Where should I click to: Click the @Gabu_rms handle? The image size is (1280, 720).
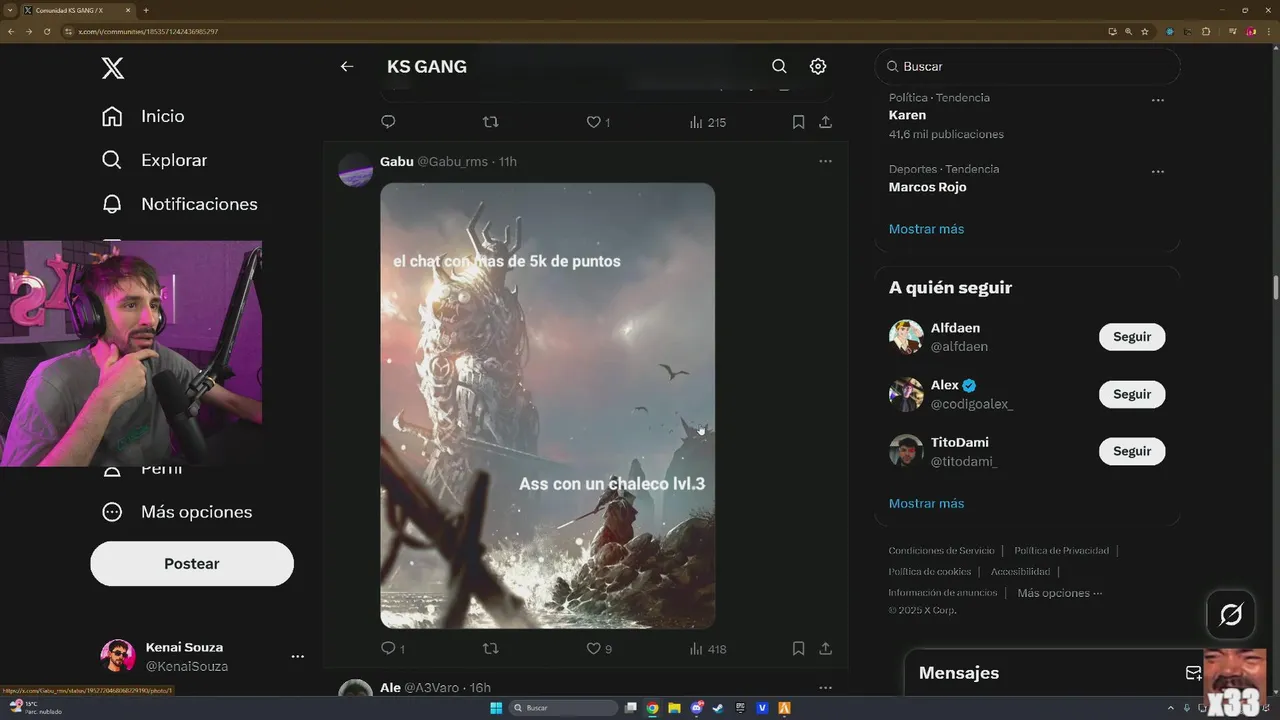[x=452, y=161]
